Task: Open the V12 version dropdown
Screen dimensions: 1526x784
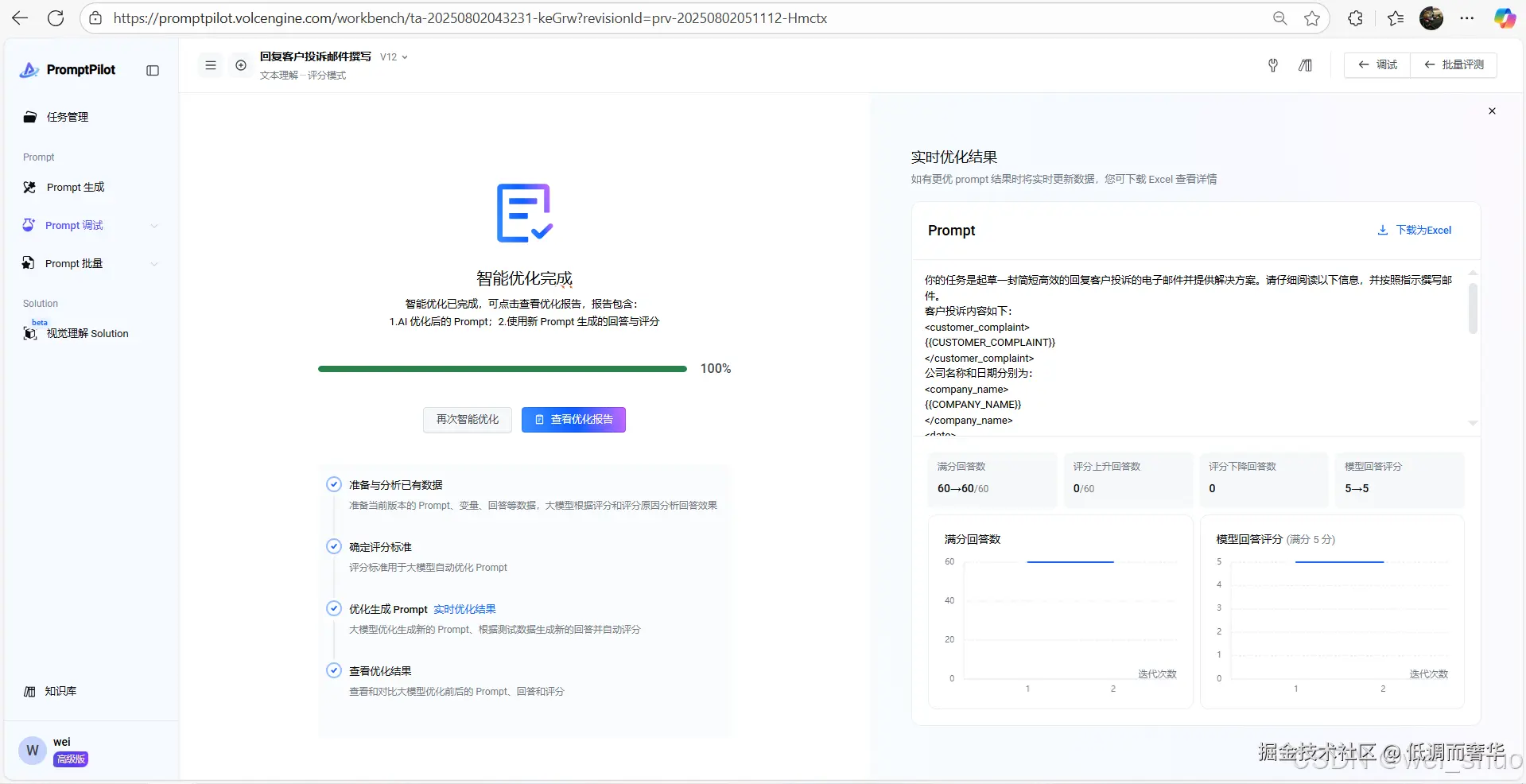Action: (x=393, y=56)
